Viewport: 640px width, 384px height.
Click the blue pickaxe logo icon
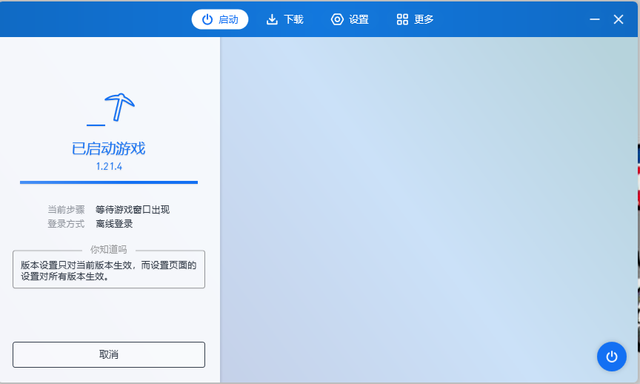click(x=111, y=109)
